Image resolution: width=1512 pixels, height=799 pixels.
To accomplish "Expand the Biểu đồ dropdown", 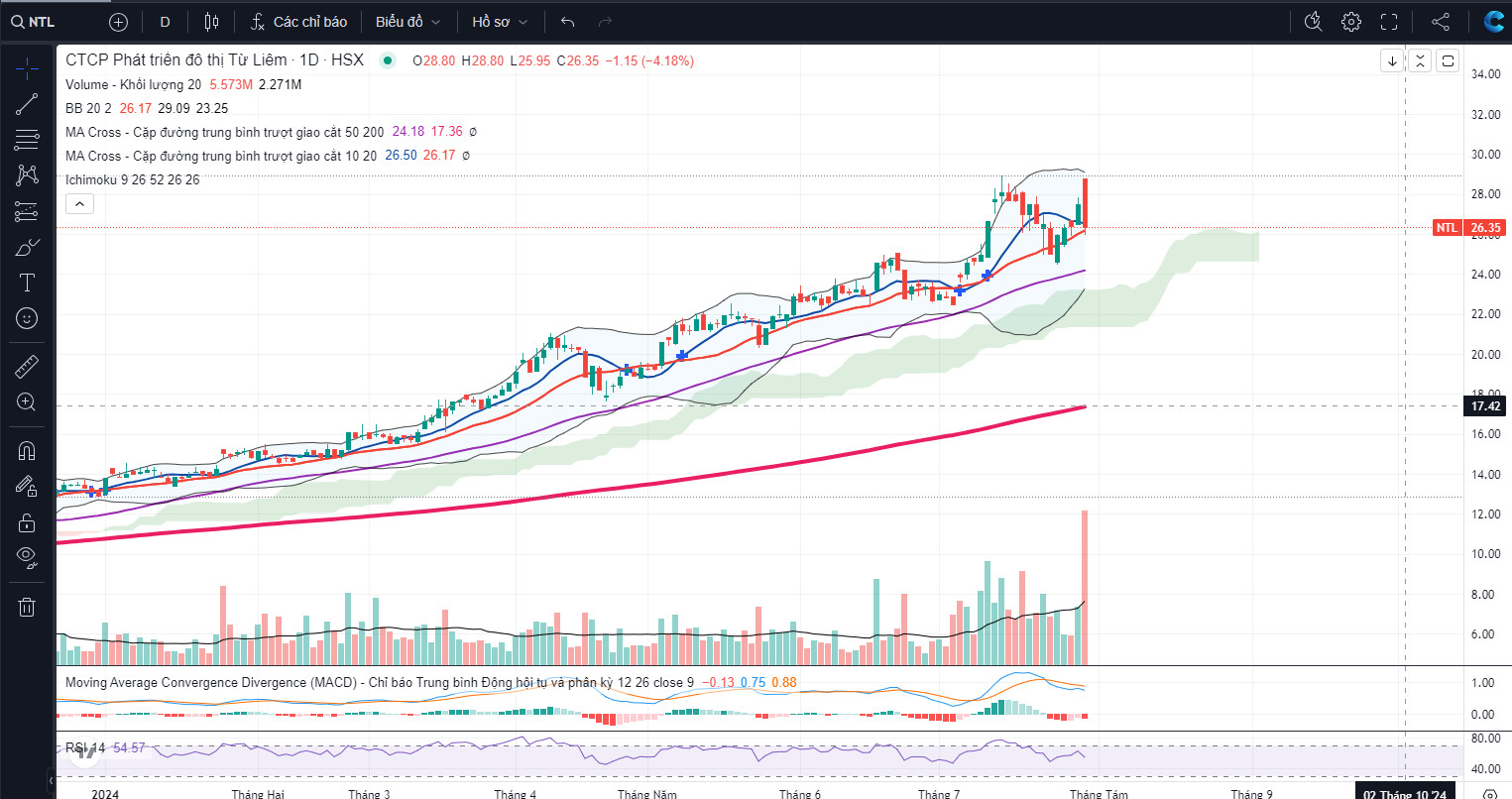I will 407,22.
